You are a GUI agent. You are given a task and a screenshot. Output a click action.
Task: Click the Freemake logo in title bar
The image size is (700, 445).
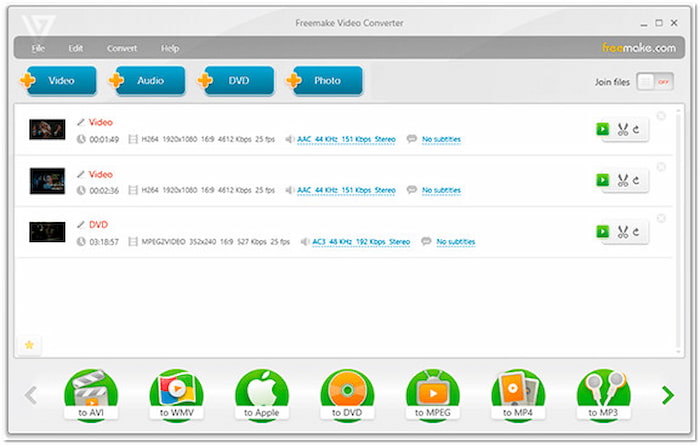[38, 25]
